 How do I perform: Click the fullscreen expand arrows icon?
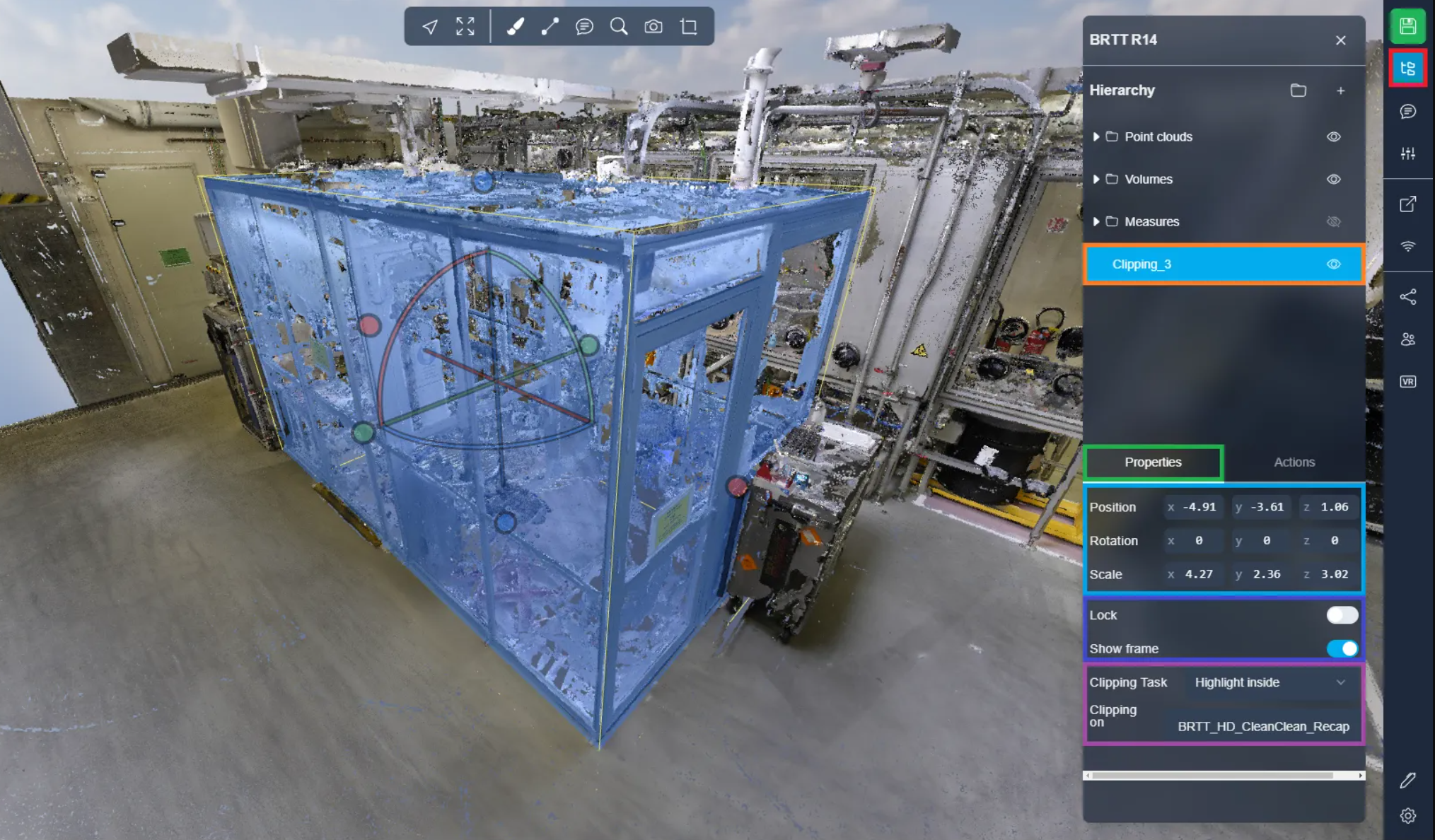point(465,27)
